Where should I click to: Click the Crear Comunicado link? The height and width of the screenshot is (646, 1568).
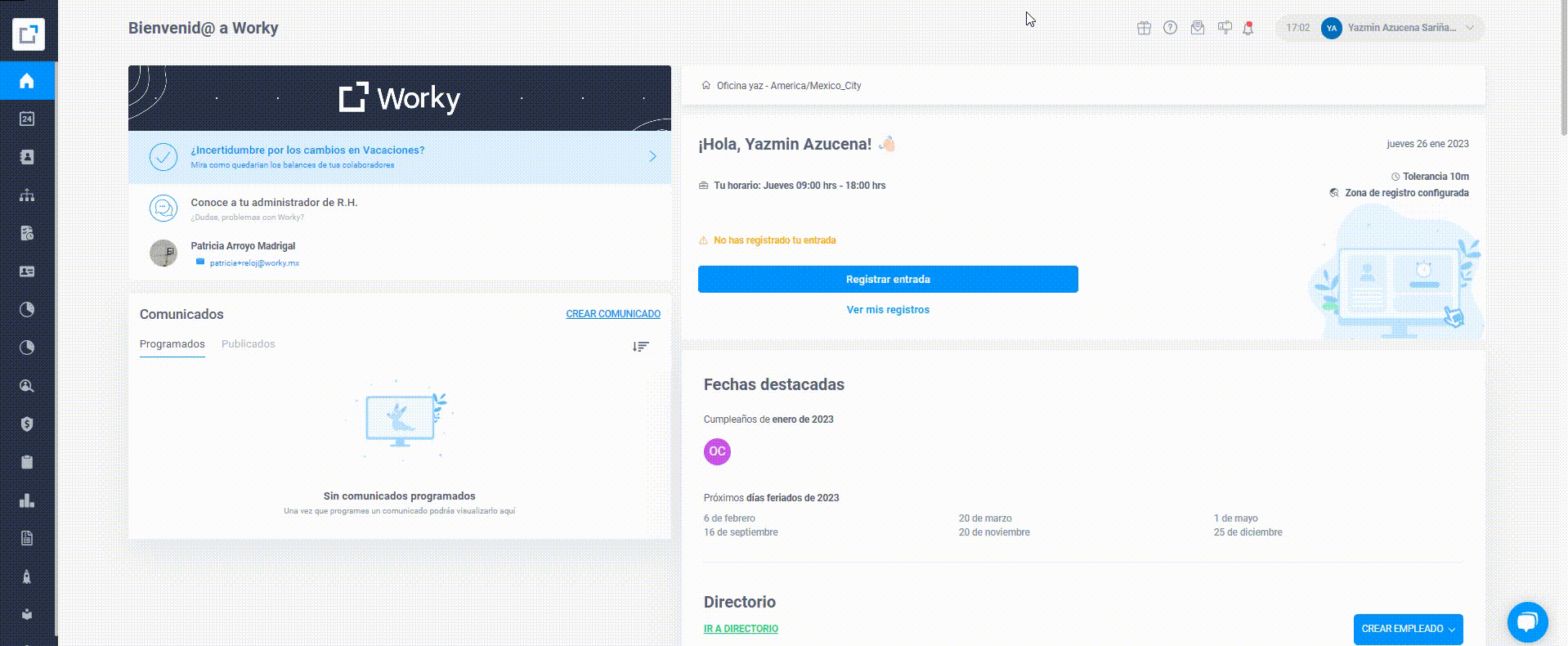[613, 314]
